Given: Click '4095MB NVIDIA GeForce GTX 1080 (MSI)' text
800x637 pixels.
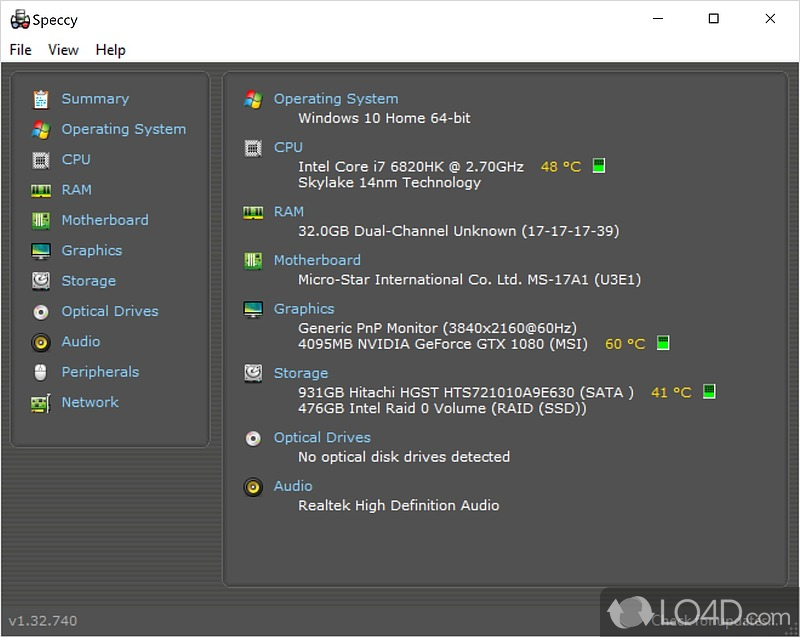Looking at the screenshot, I should [x=443, y=344].
